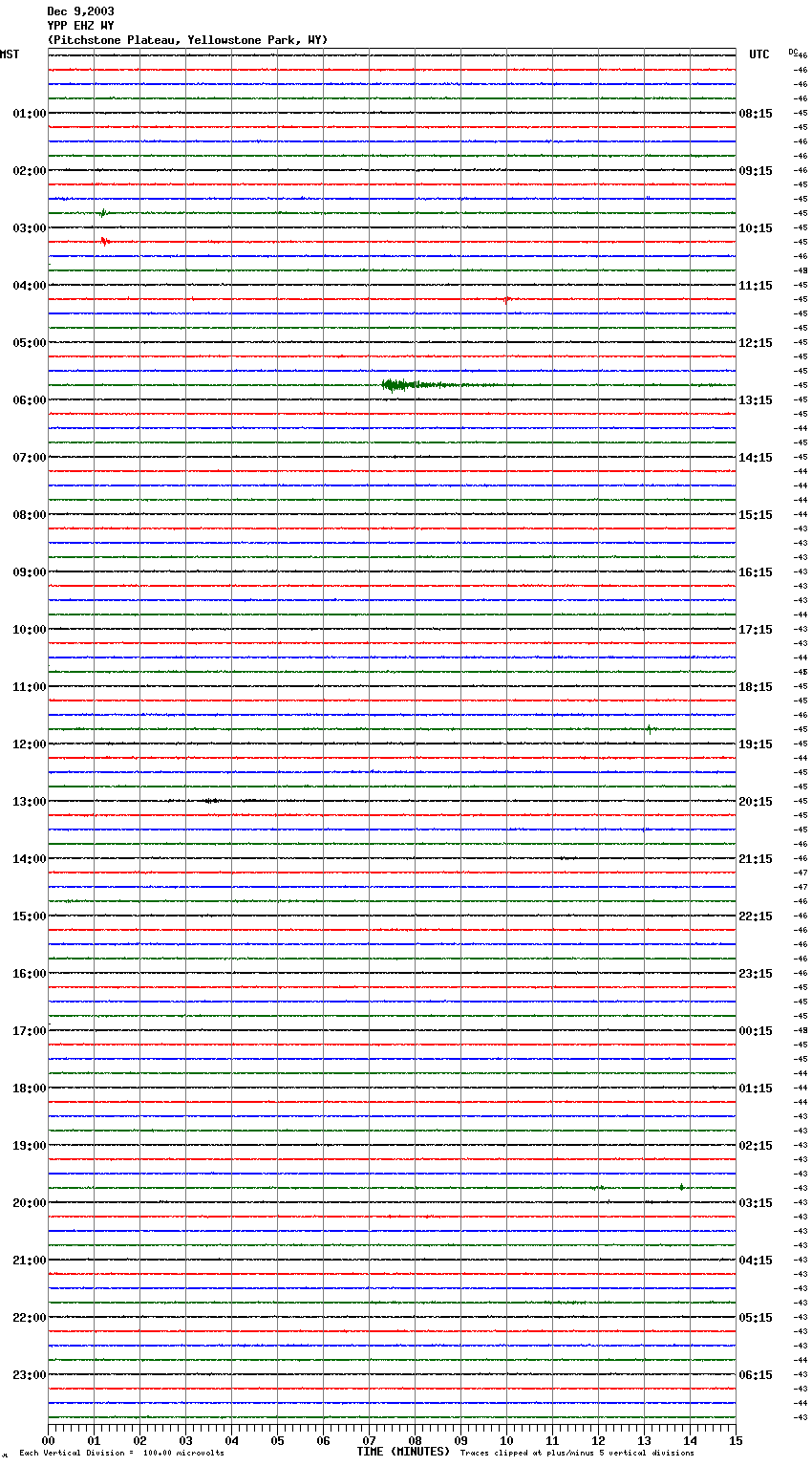Viewport: 812px width, 1466px height.
Task: Select the 19:00 MST hour label
Action: [30, 1146]
